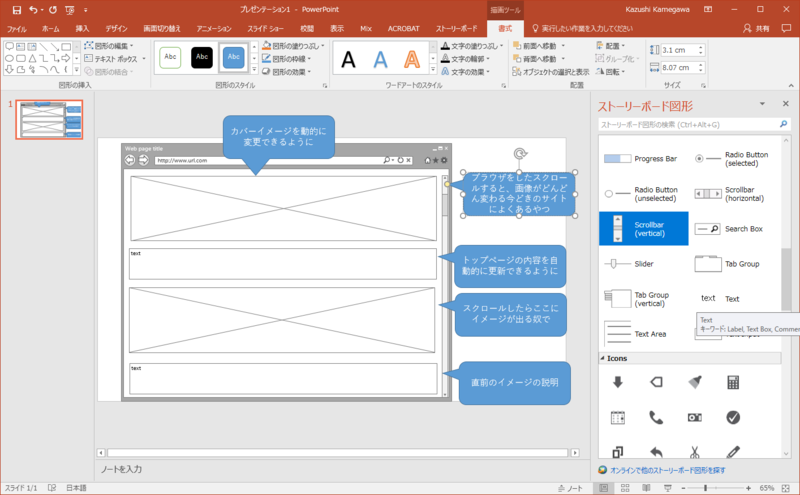Open the 回転 (rotate) dropdown

[610, 72]
